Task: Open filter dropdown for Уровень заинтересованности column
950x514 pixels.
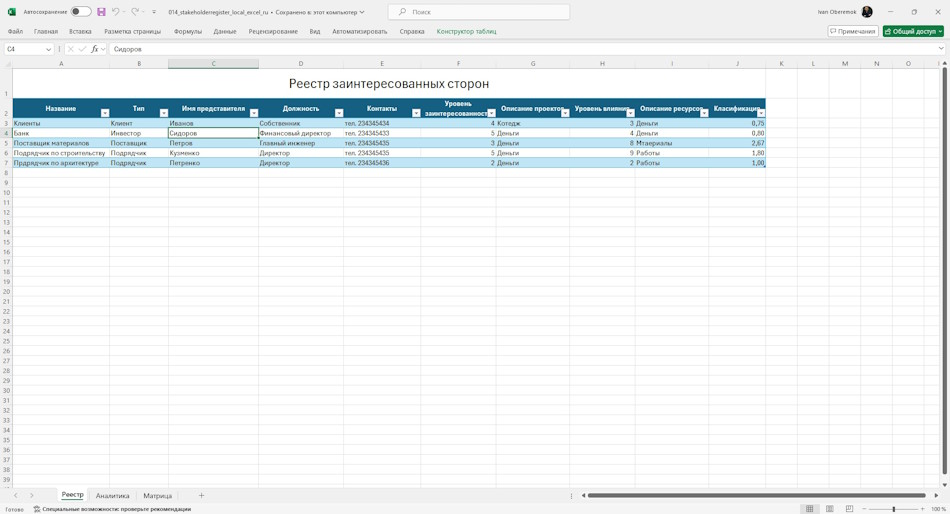Action: click(x=491, y=113)
